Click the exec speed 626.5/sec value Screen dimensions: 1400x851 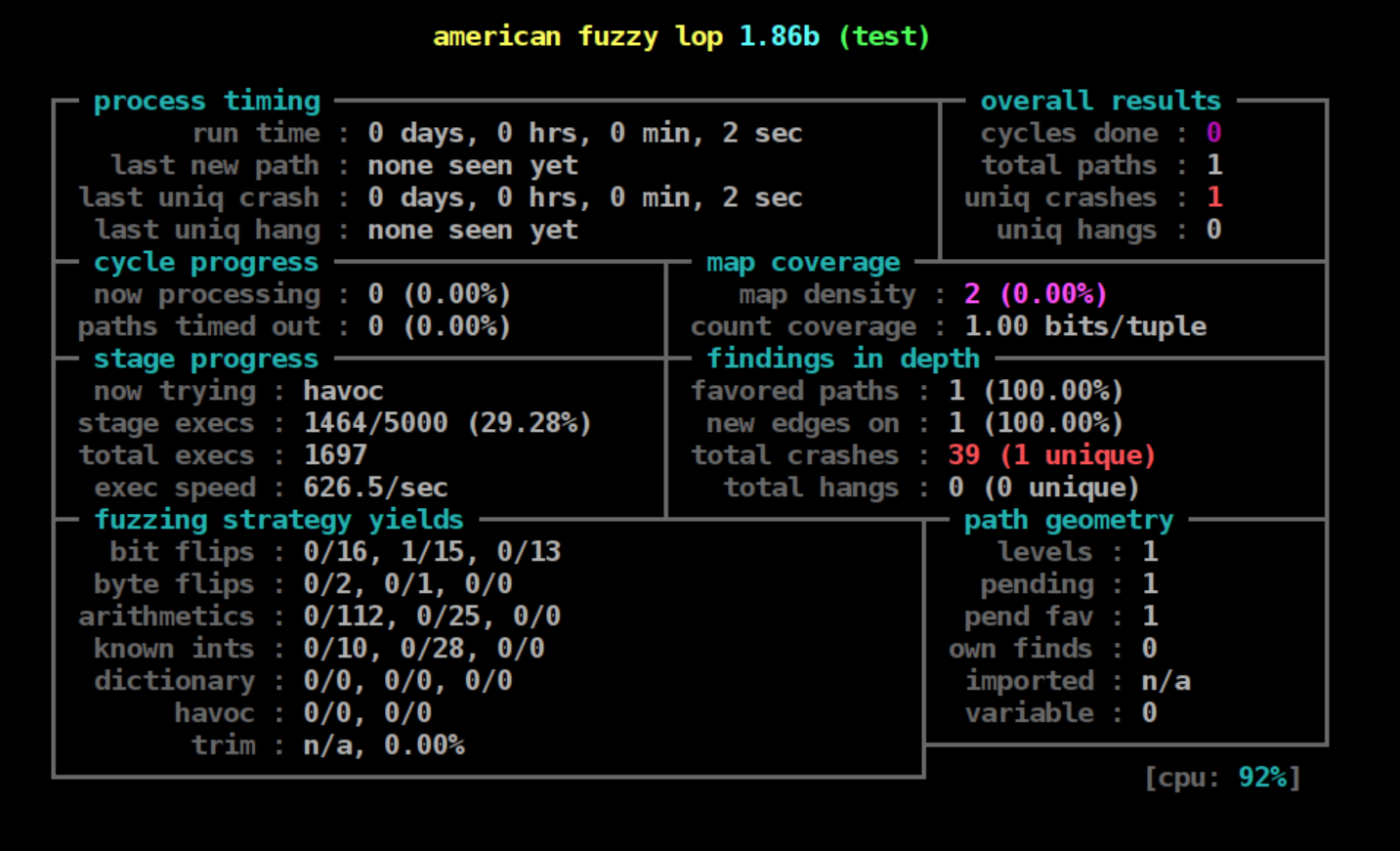tap(375, 488)
